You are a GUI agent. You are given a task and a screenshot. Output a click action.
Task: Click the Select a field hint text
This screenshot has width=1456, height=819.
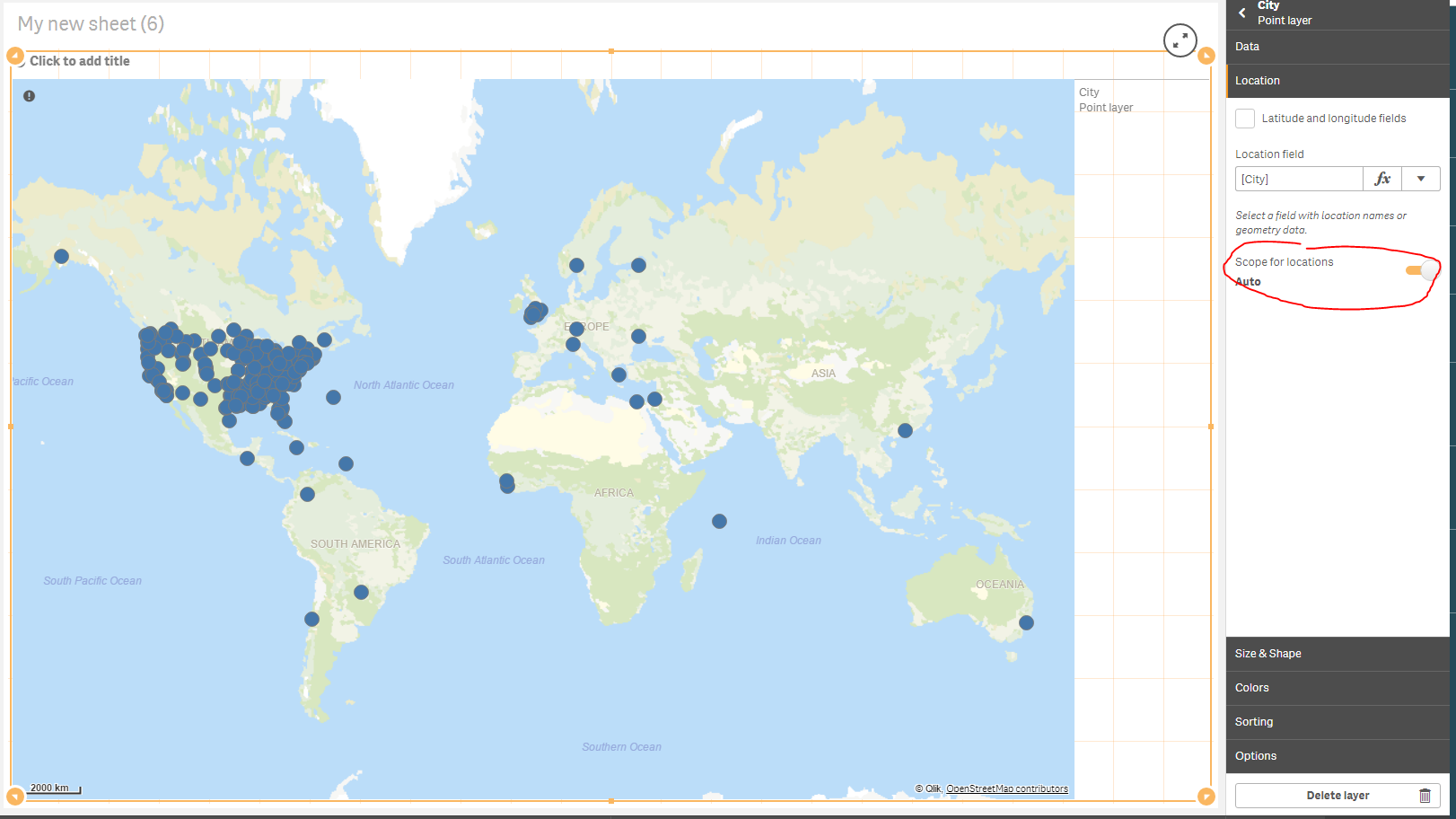[1320, 223]
